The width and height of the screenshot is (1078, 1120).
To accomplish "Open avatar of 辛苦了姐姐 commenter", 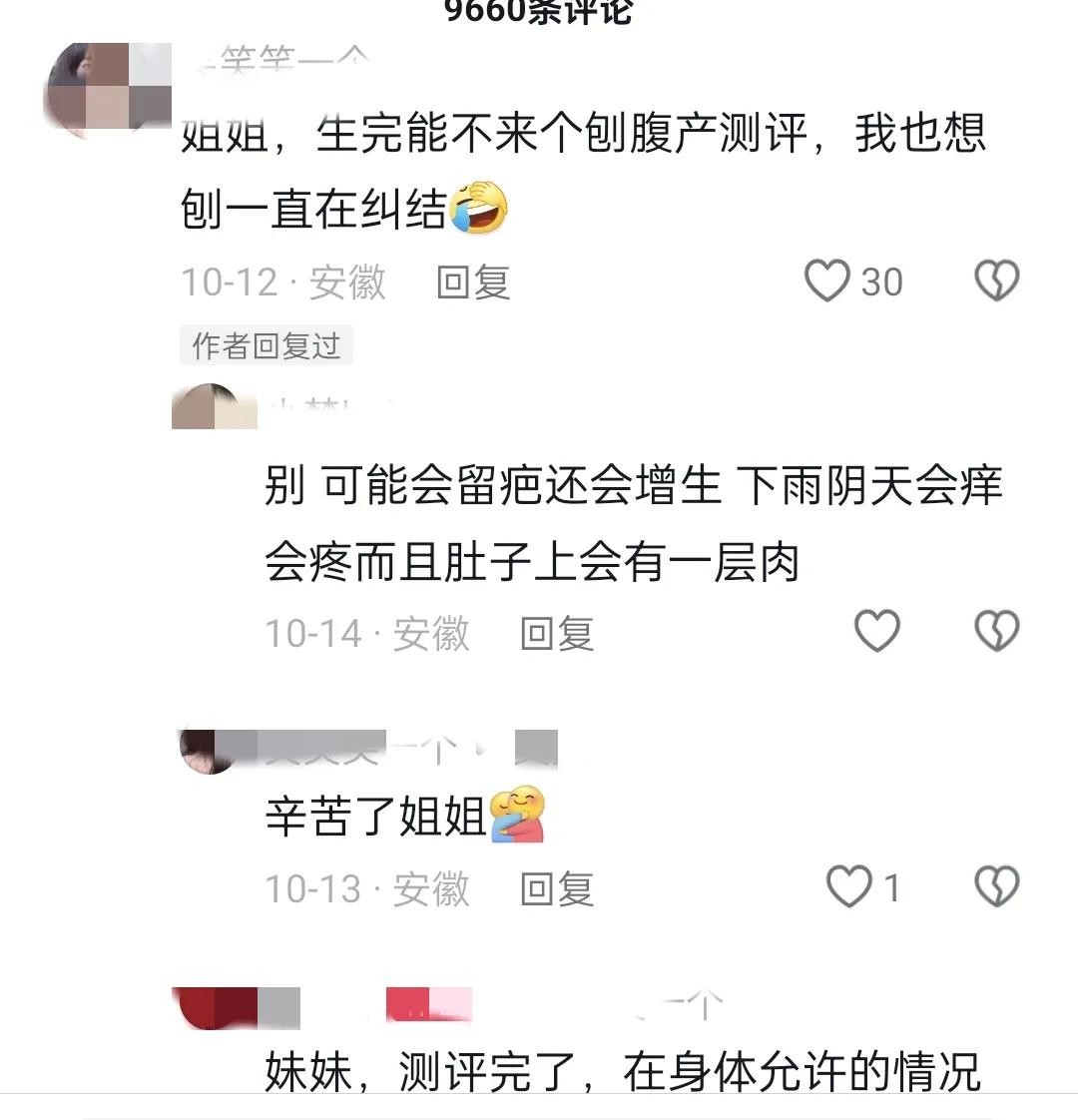I will (209, 752).
